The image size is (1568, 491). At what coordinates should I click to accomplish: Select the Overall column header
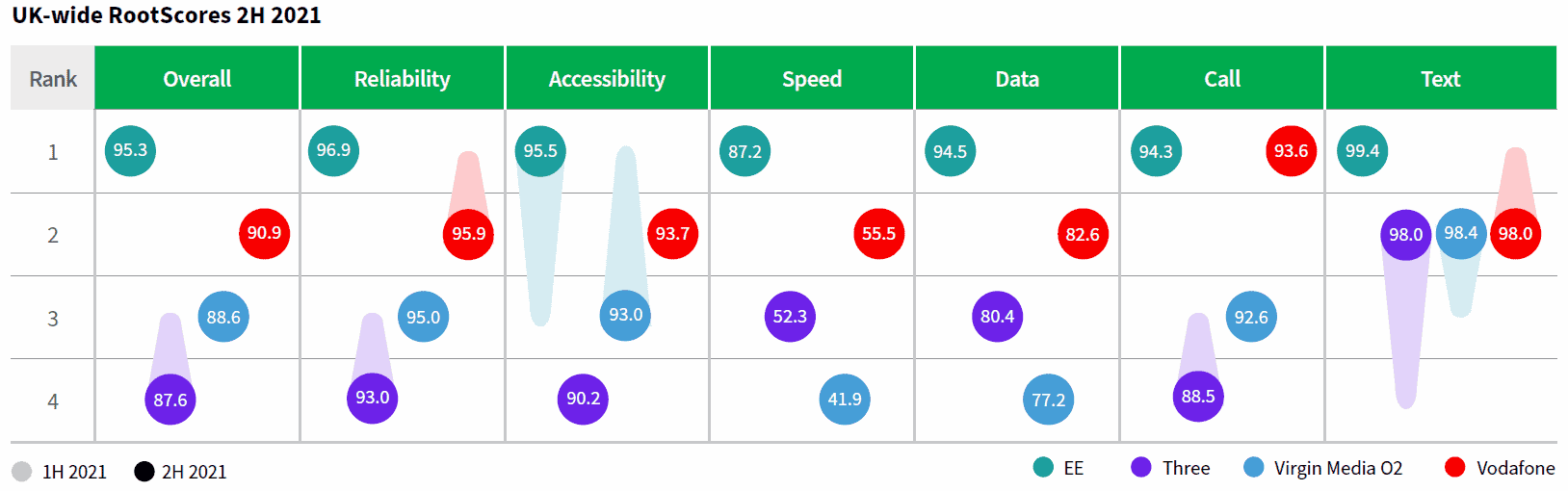[x=197, y=79]
